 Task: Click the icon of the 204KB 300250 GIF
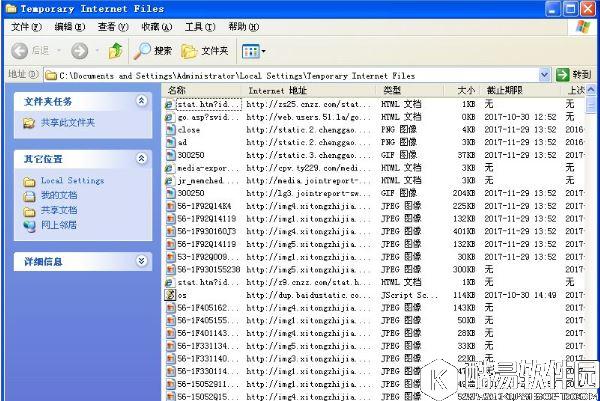pos(170,193)
